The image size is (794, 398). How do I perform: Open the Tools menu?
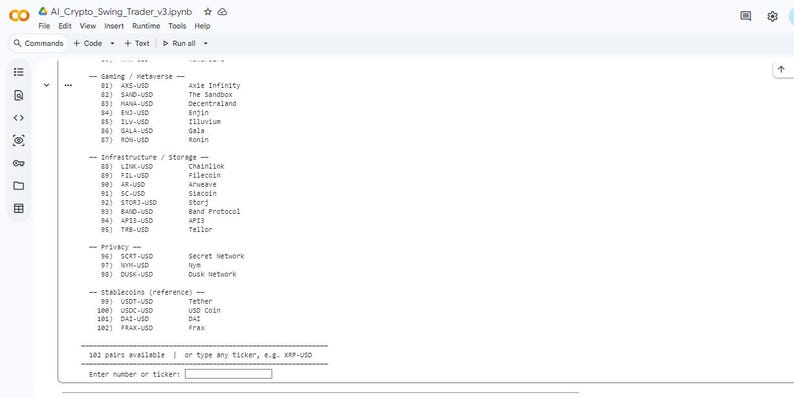click(x=177, y=26)
